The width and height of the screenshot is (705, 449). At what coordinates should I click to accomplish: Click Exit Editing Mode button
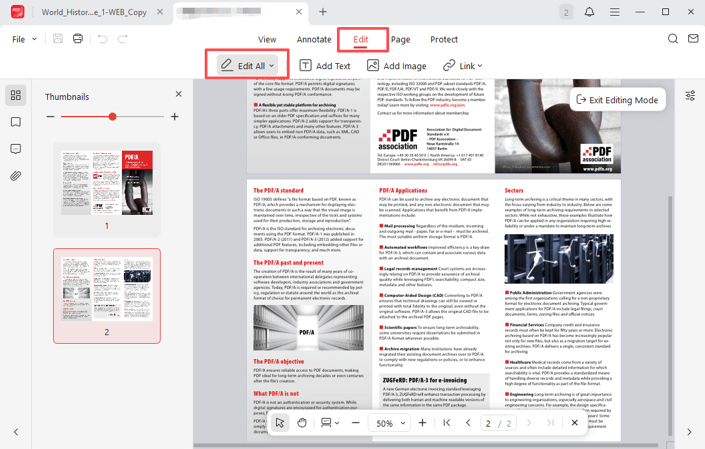tap(617, 100)
